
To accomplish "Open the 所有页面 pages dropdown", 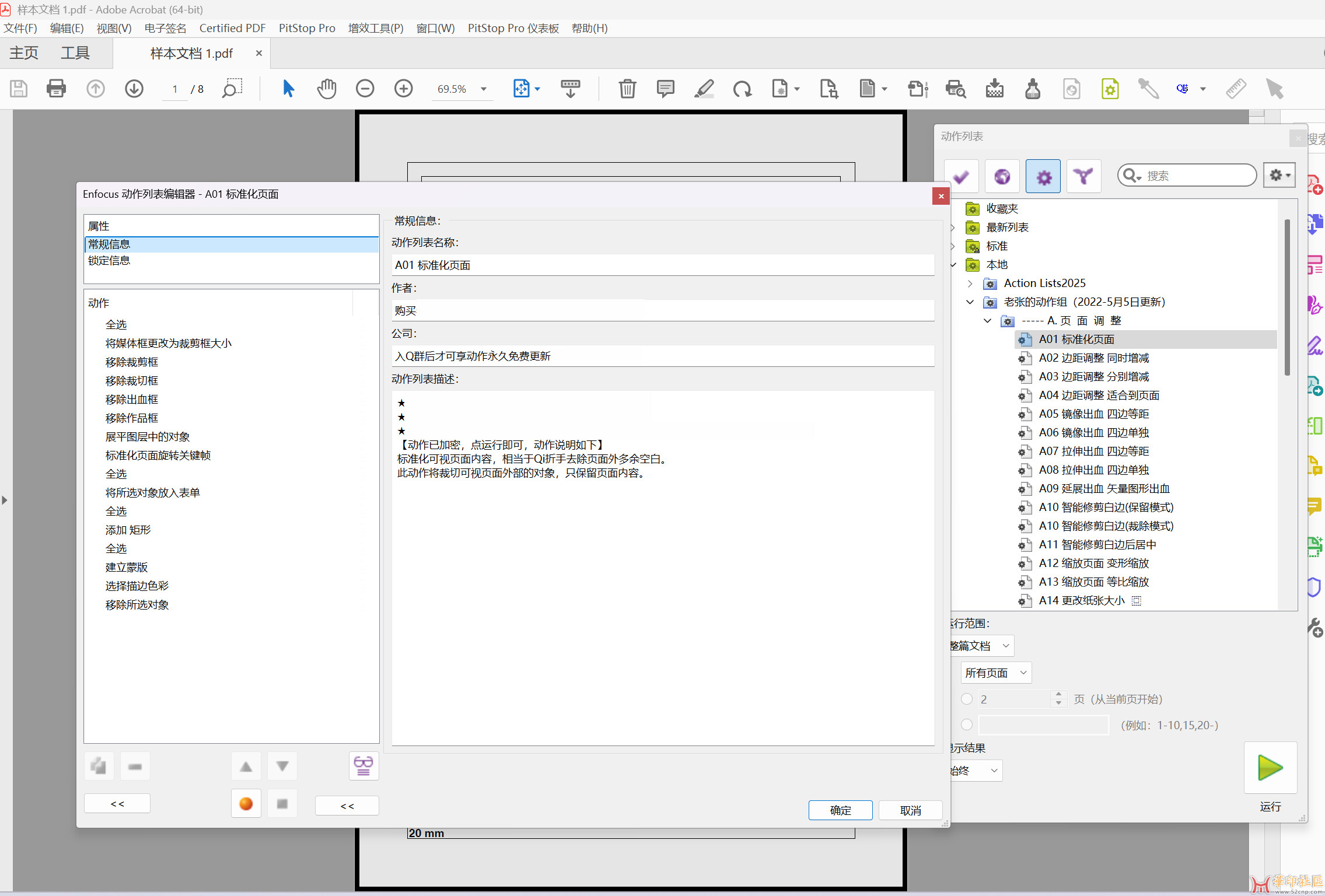I will (996, 673).
